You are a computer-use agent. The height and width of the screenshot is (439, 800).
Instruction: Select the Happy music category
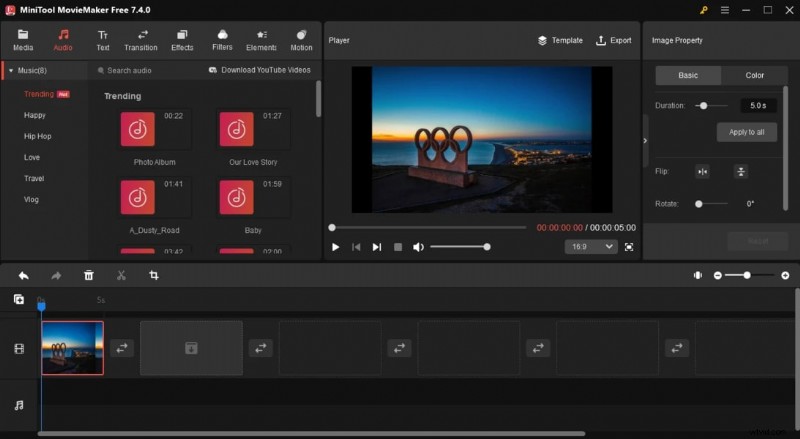click(35, 115)
